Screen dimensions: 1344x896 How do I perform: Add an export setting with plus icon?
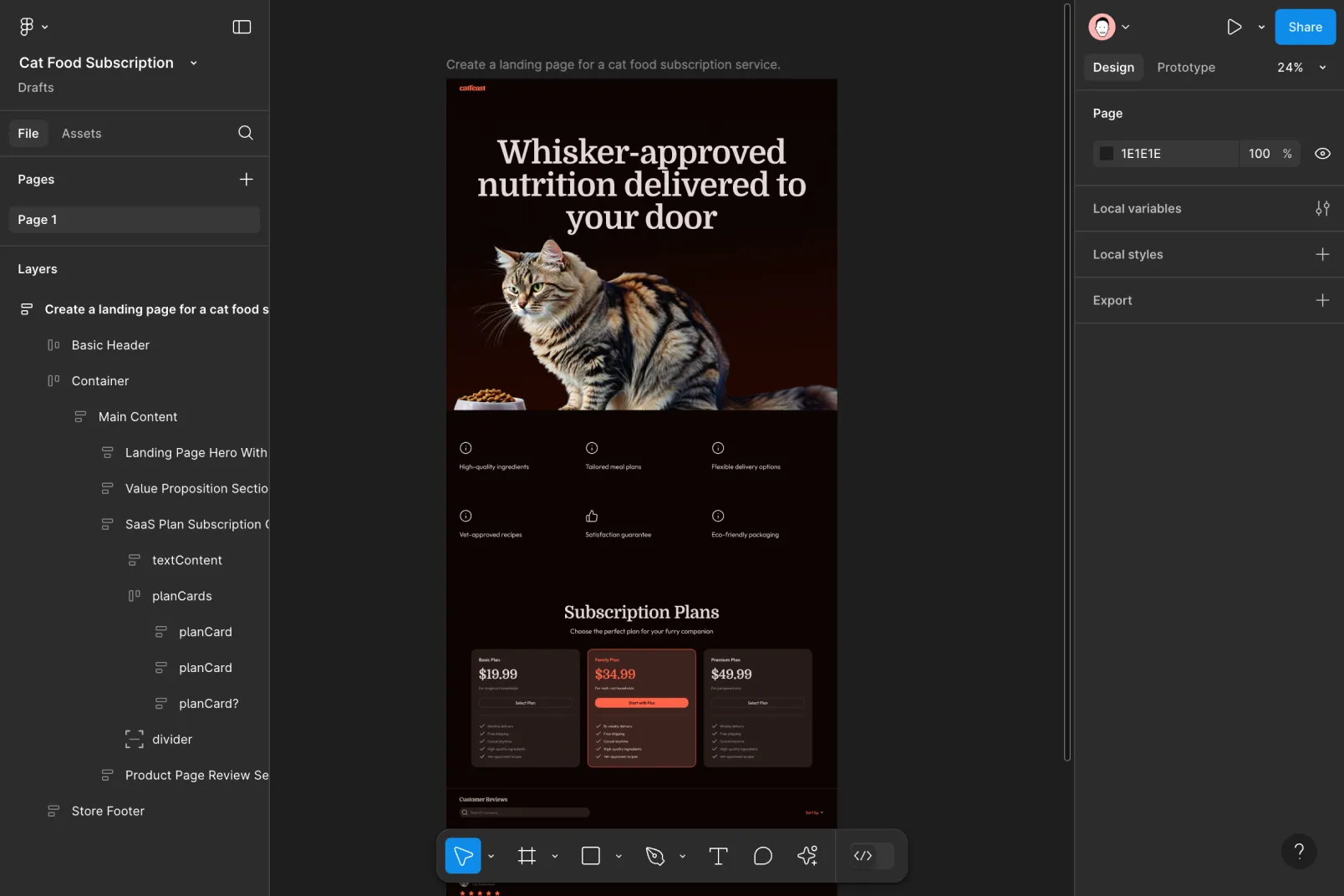click(1322, 300)
